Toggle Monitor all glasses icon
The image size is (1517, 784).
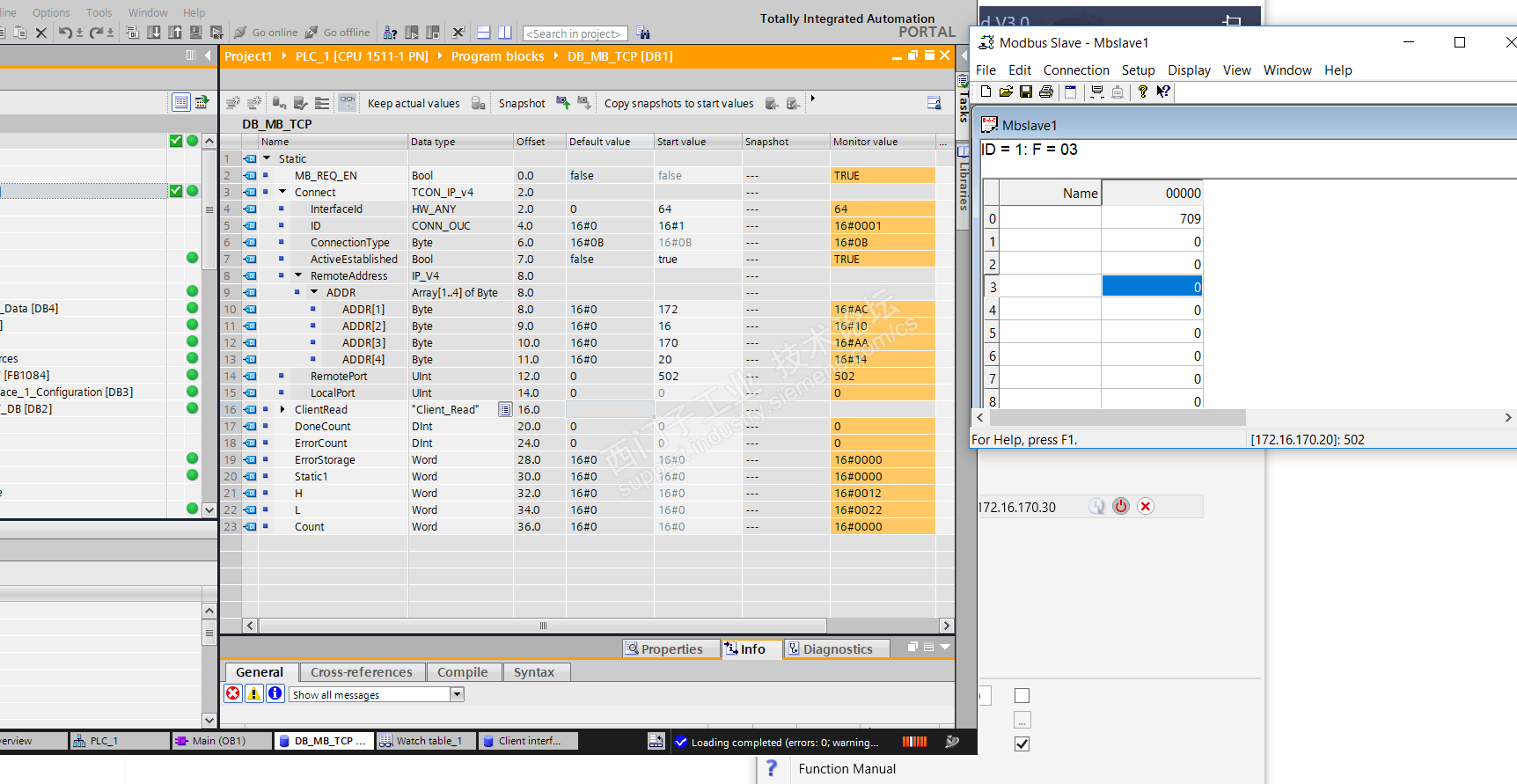point(348,103)
